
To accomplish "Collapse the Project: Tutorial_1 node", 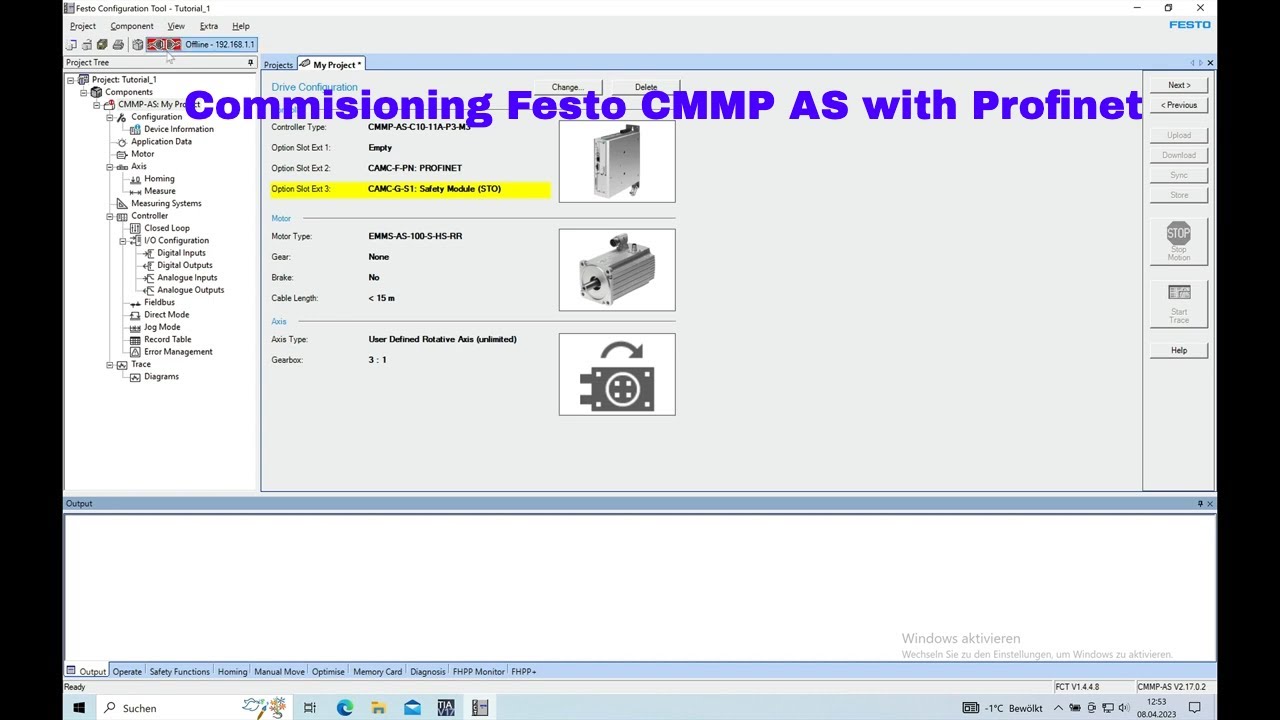I will [x=71, y=80].
